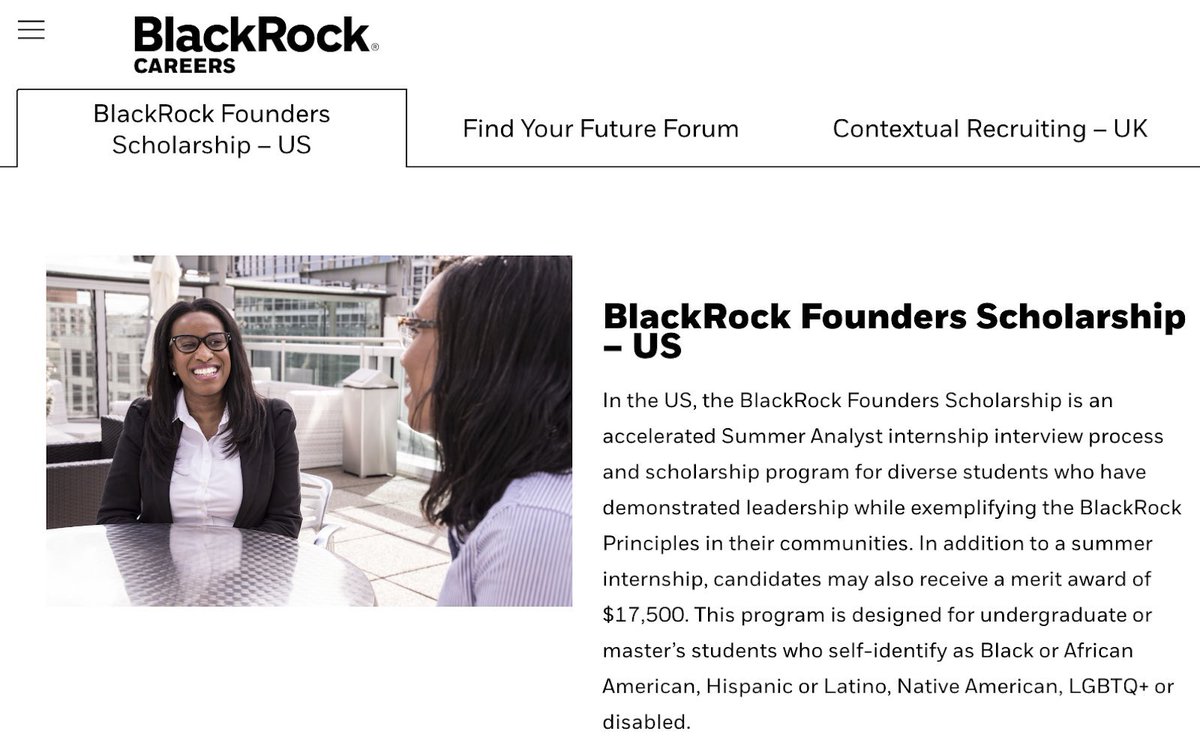Viewport: 1200px width, 740px height.
Task: Click "Hispanic or Latino" in the paragraph
Action: [795, 686]
